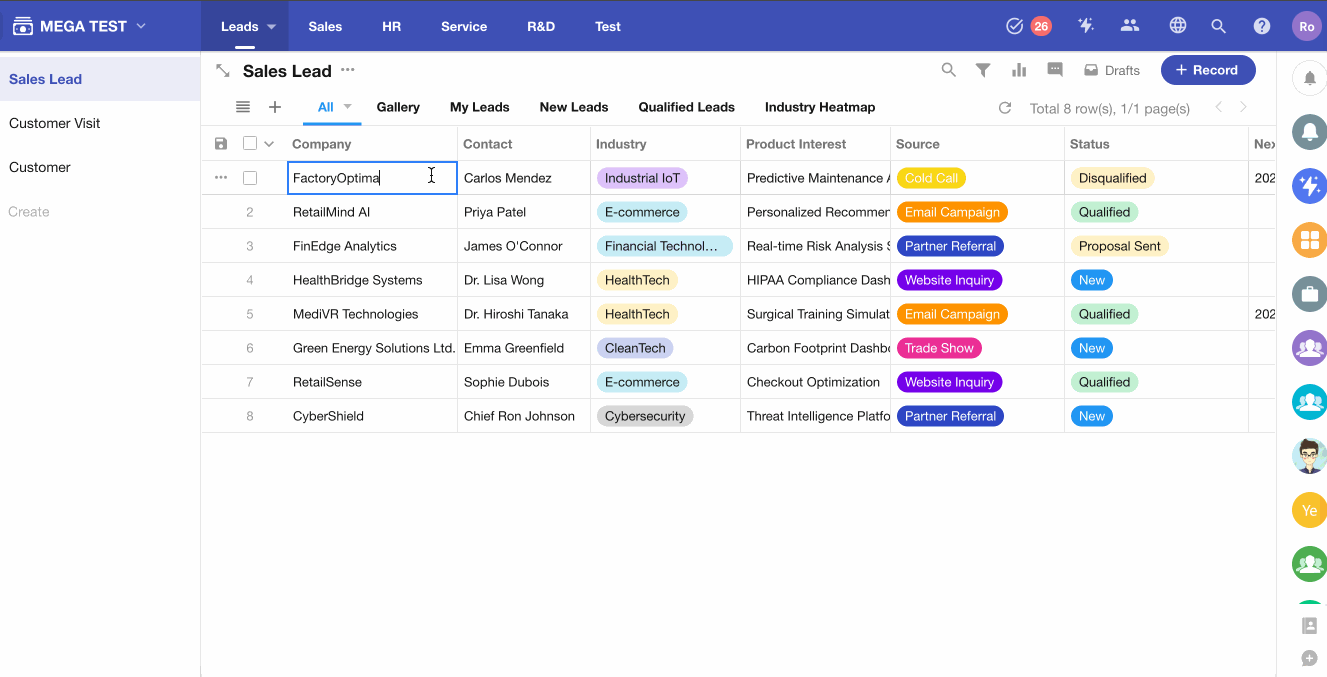Click the globe language icon

(x=1178, y=27)
